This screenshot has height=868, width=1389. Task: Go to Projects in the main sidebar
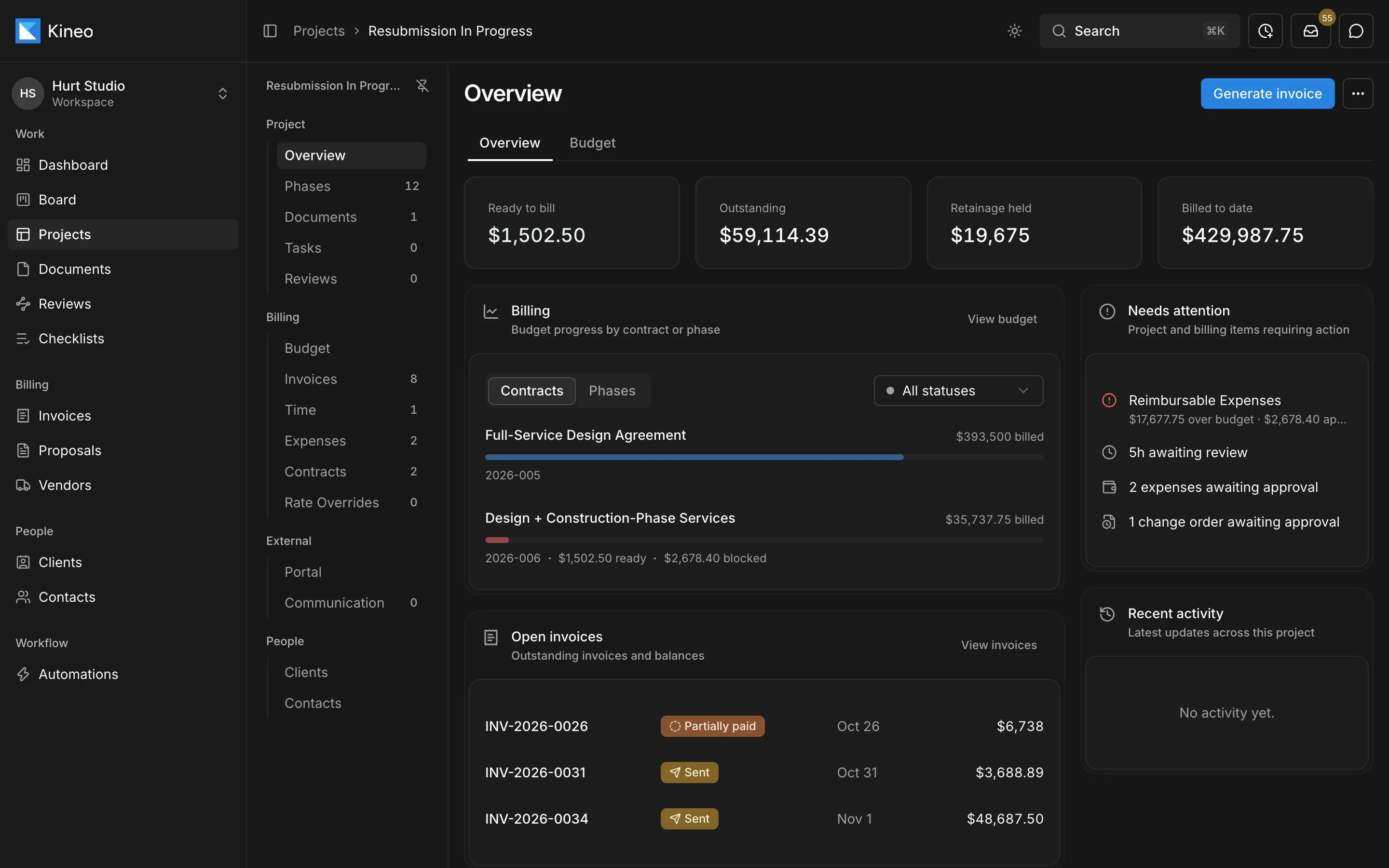(x=123, y=234)
